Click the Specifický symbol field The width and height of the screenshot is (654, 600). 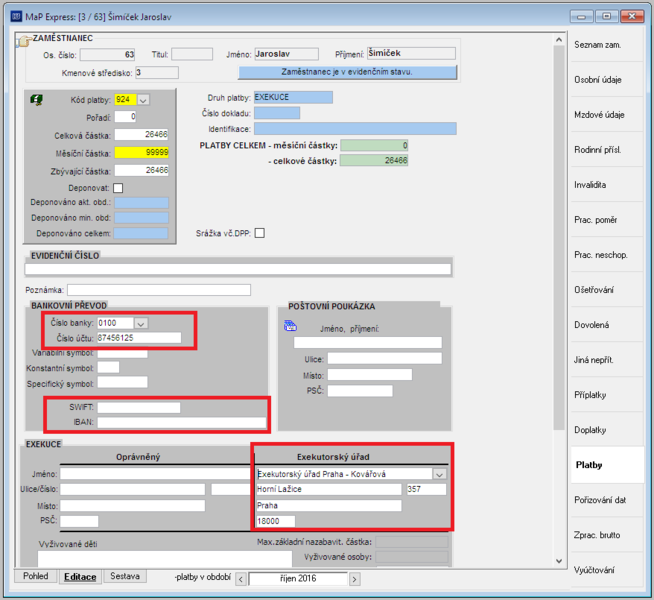[x=122, y=382]
